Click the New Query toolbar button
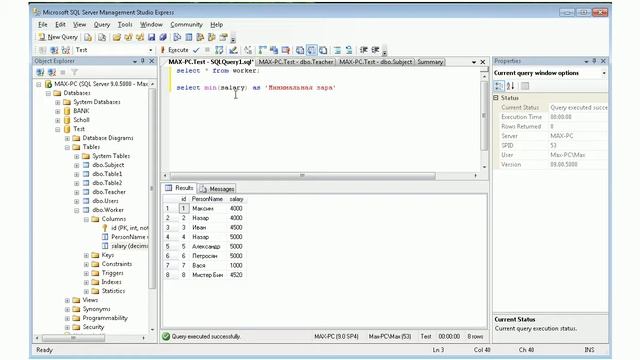Viewport: 640px width, 360px height. pyautogui.click(x=58, y=37)
